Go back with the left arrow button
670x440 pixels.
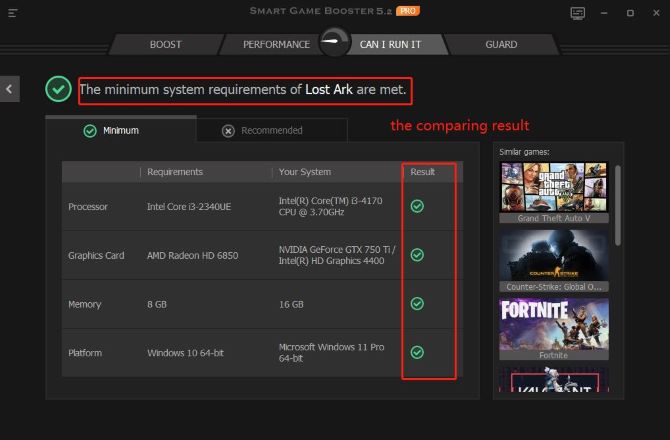click(x=9, y=89)
